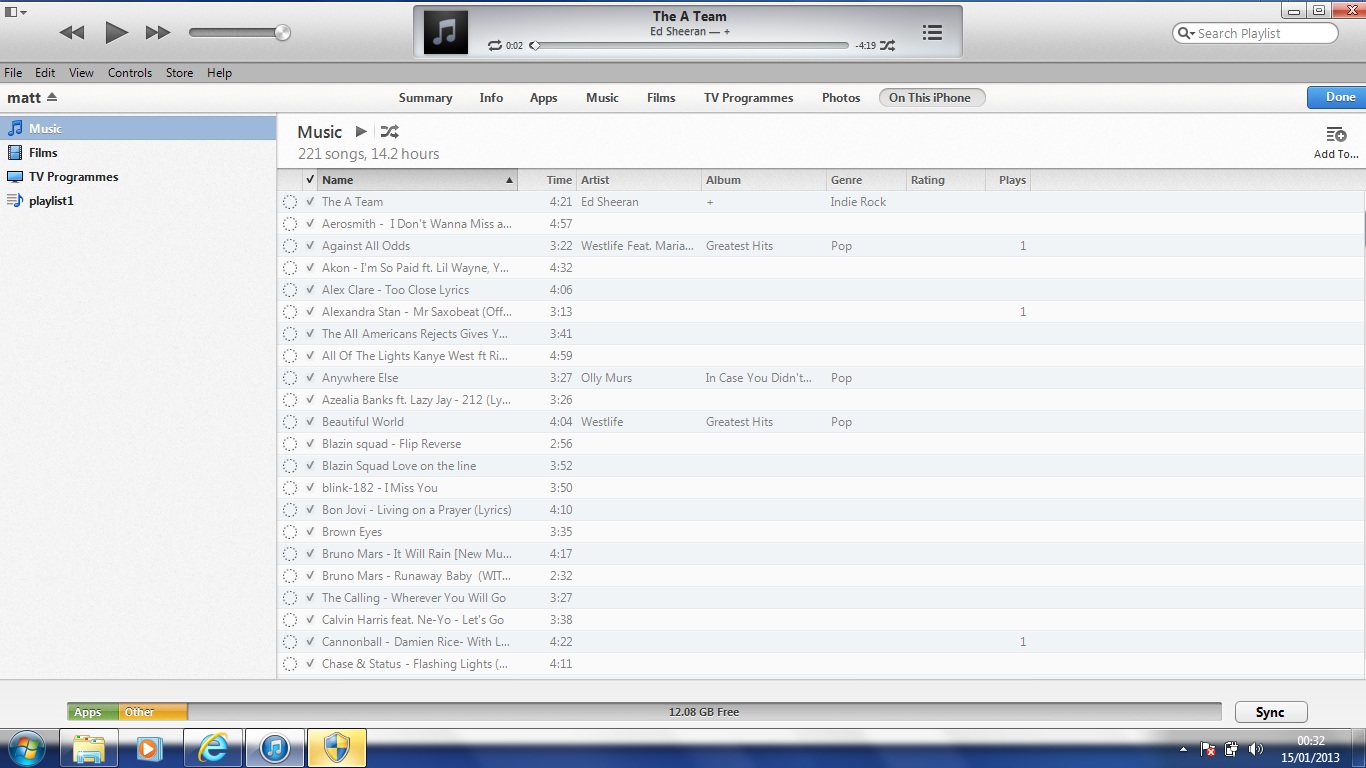Open the View menu

pyautogui.click(x=81, y=73)
